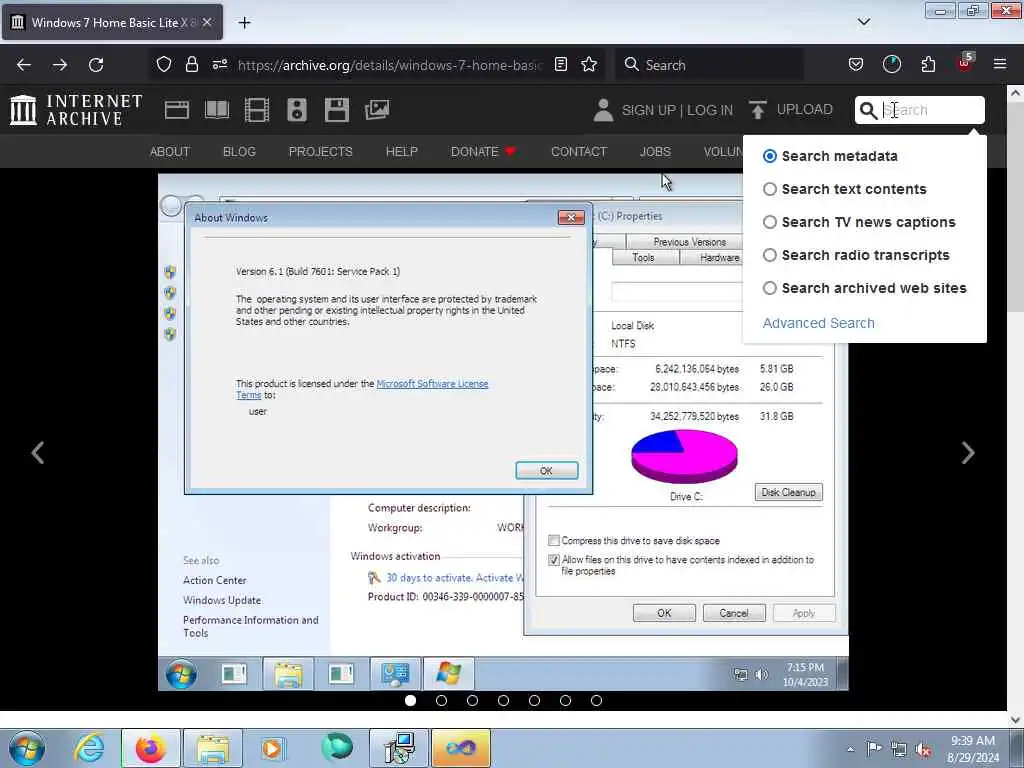
Task: Click the archive.org URL address bar
Action: pos(389,65)
